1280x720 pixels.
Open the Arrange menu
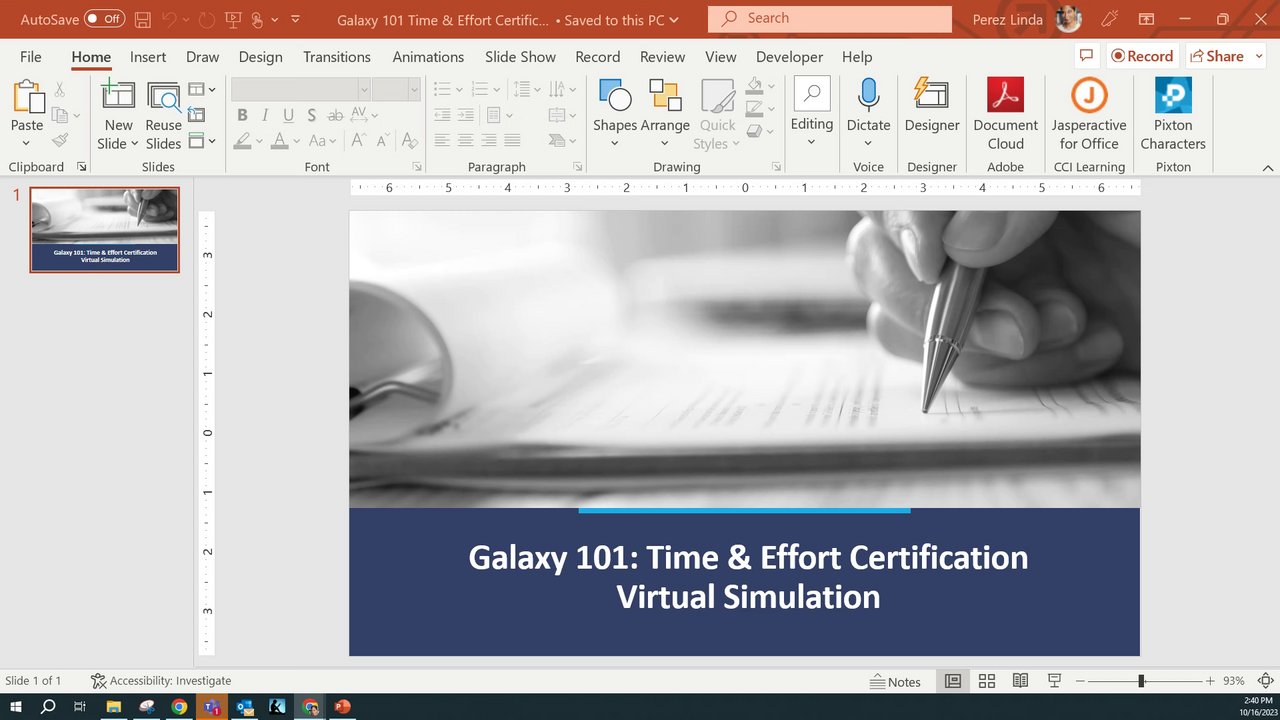tap(665, 114)
